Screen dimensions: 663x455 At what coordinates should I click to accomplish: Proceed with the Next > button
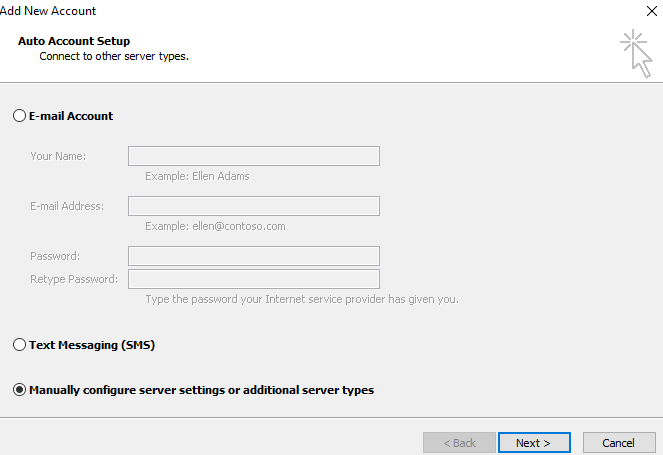coord(534,443)
